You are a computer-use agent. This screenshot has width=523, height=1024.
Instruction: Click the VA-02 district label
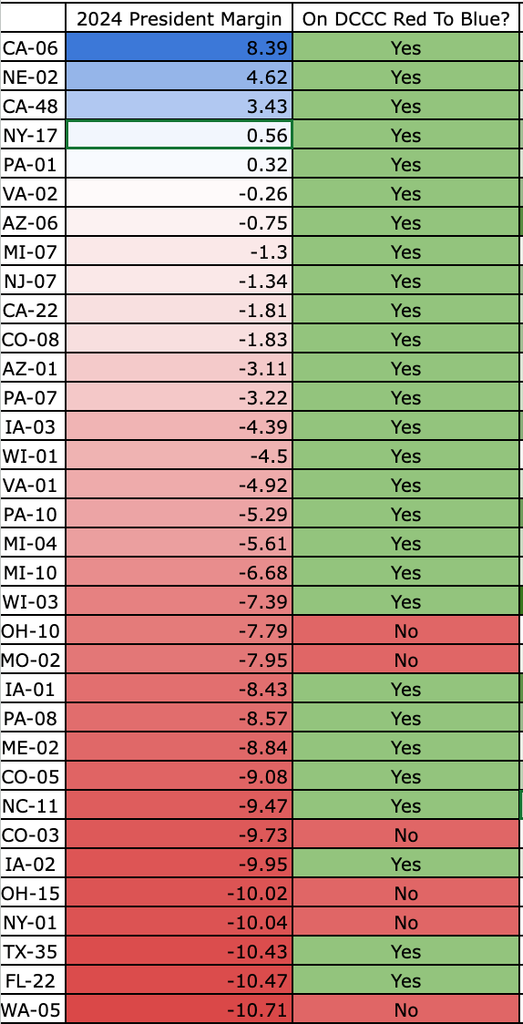point(33,193)
